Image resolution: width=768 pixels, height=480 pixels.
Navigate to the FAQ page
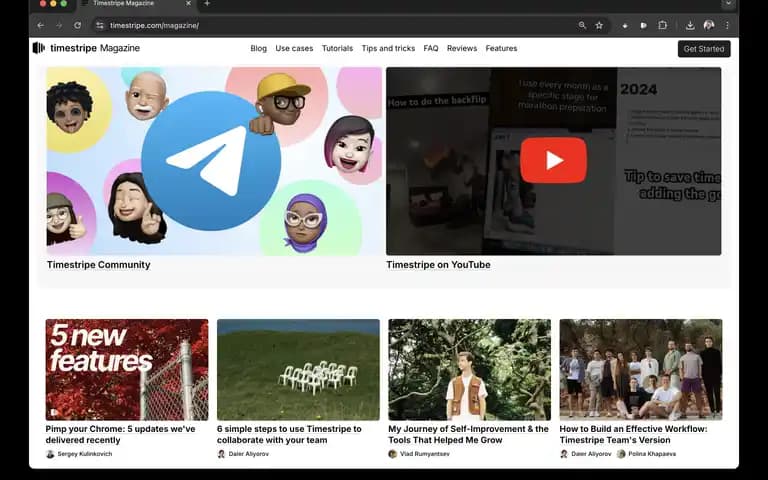tap(431, 48)
